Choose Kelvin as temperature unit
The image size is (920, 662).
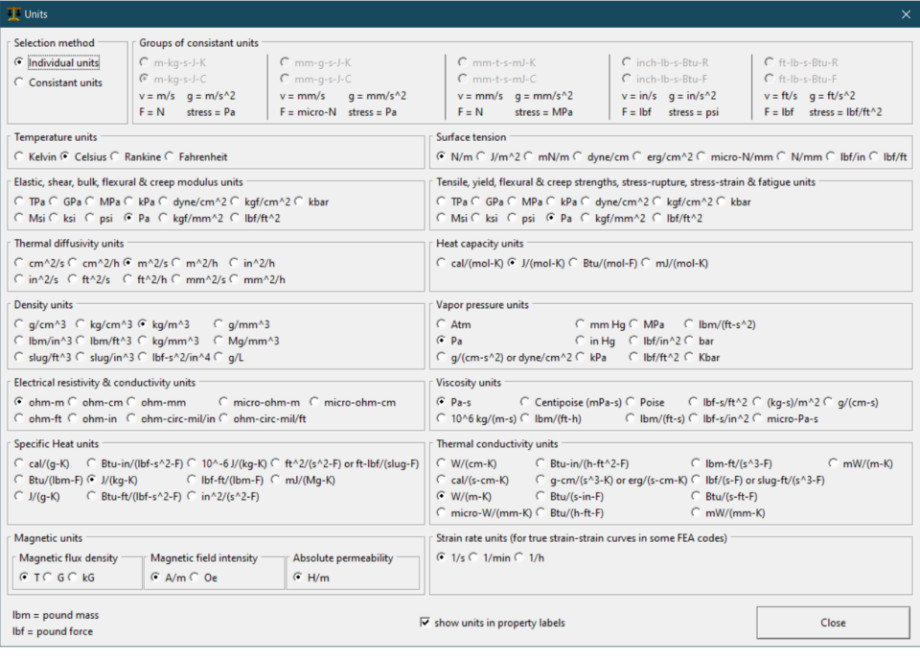tap(20, 157)
